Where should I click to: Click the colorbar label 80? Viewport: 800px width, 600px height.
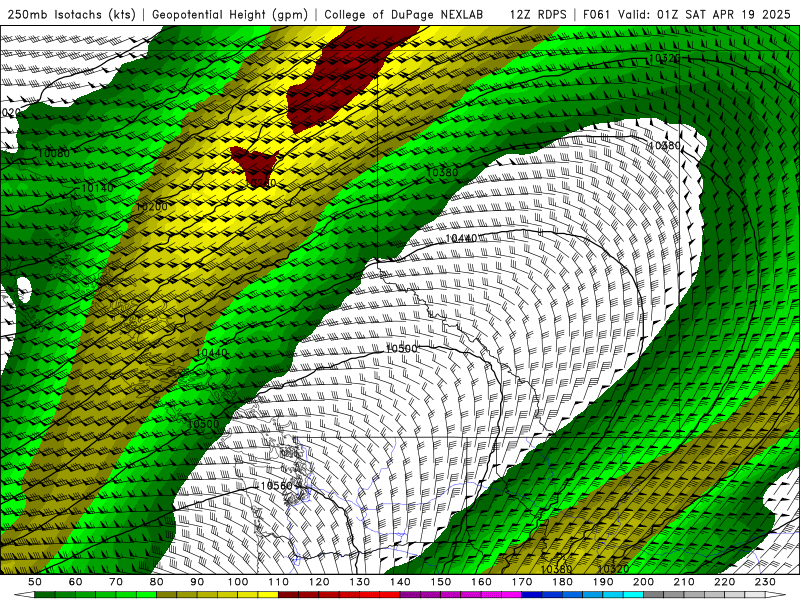tap(157, 582)
